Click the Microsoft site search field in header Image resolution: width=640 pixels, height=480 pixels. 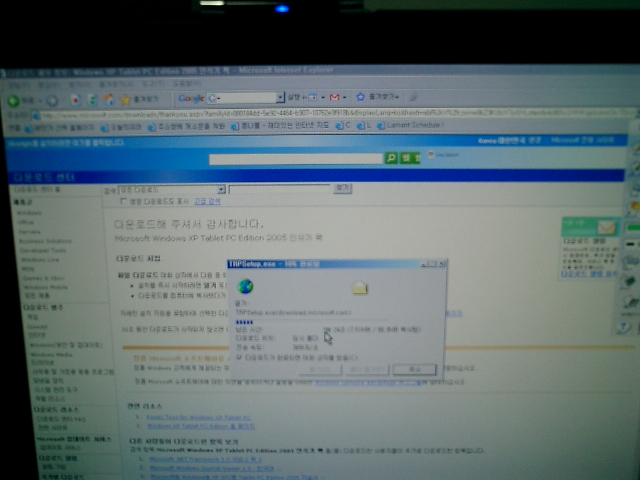point(296,159)
